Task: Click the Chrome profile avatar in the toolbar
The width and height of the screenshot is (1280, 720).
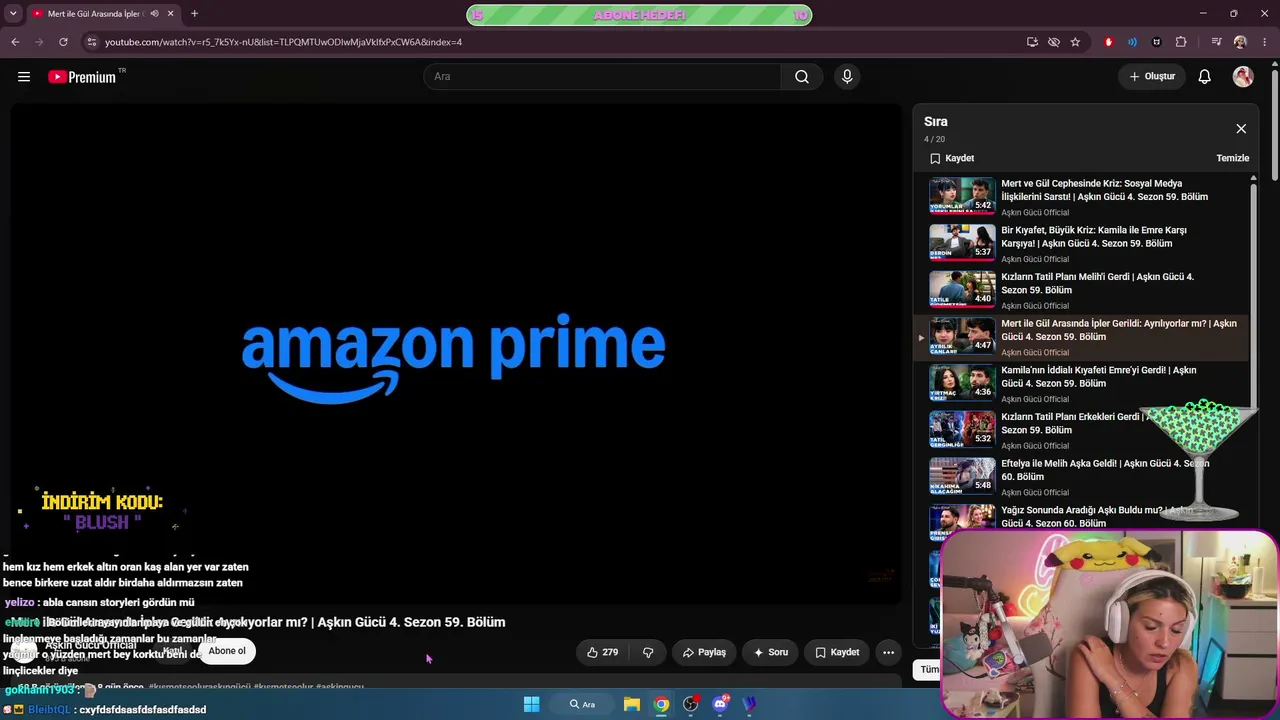Action: 1240,42
